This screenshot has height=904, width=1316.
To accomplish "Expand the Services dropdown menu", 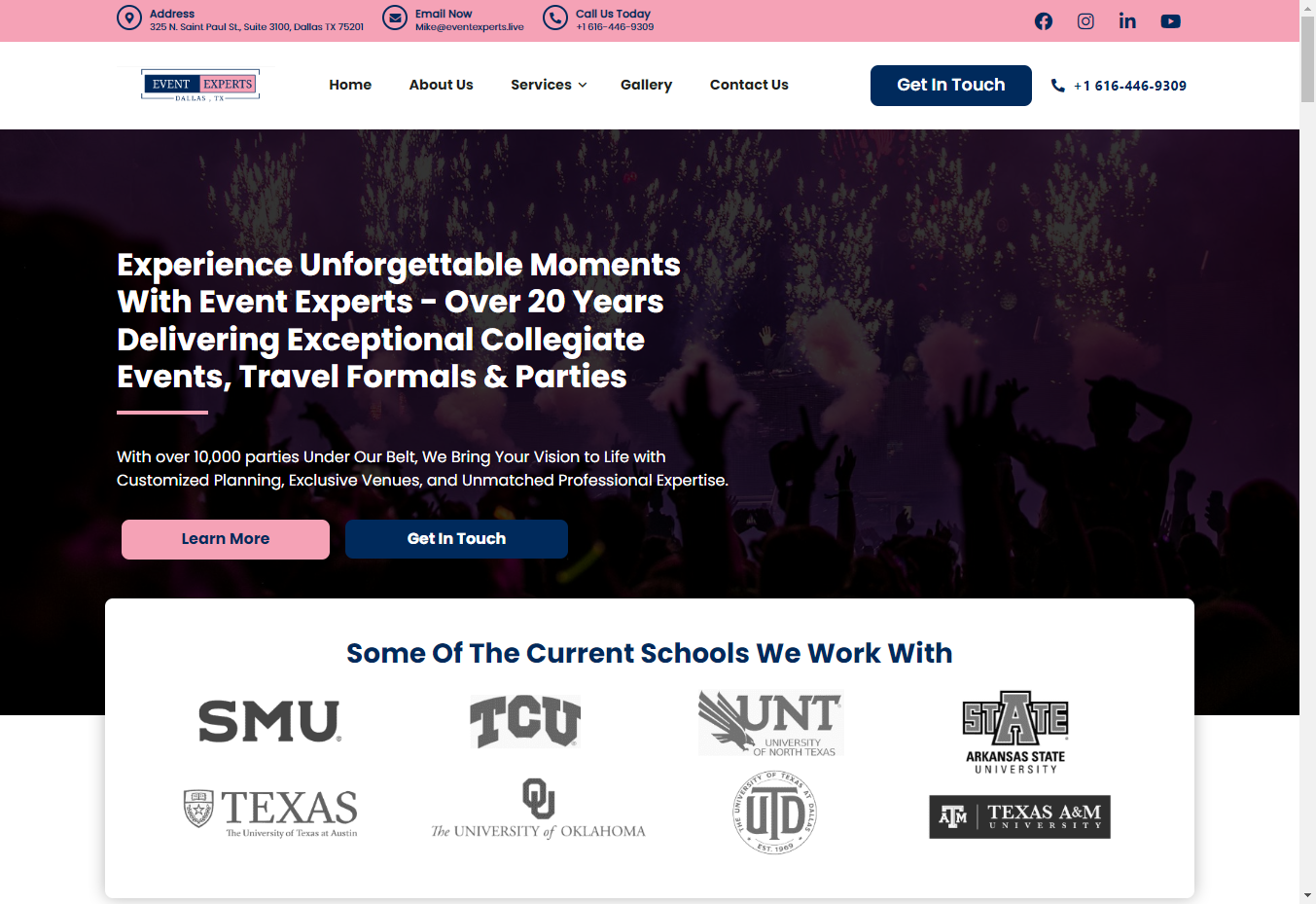I will [x=548, y=85].
